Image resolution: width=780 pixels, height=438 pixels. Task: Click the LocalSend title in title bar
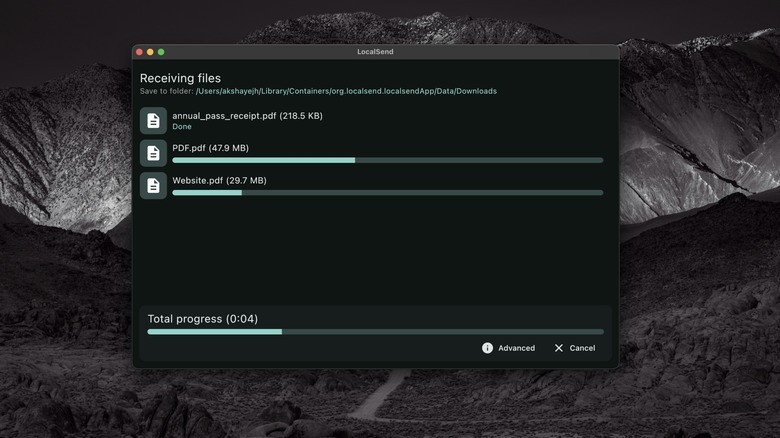coord(375,52)
